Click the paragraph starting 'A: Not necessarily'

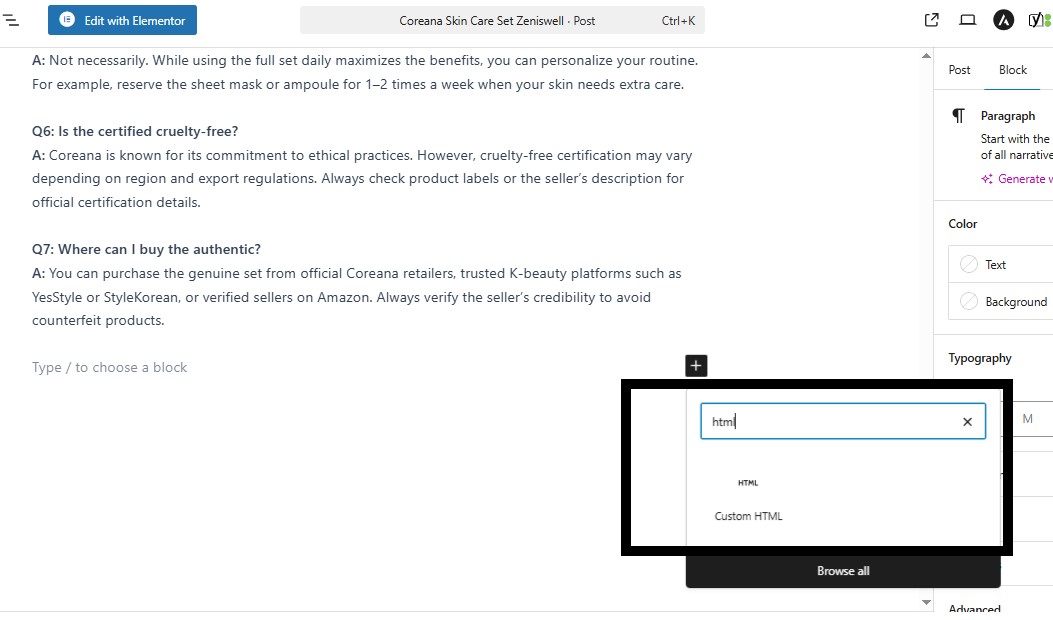pyautogui.click(x=365, y=73)
